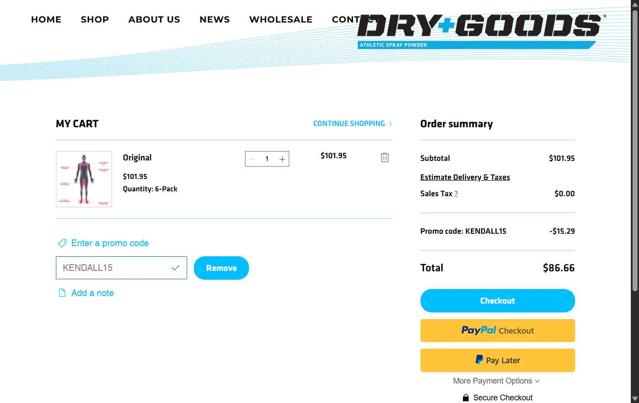Click the Promo code: KENDALL15 summary label
639x403 pixels.
[463, 231]
